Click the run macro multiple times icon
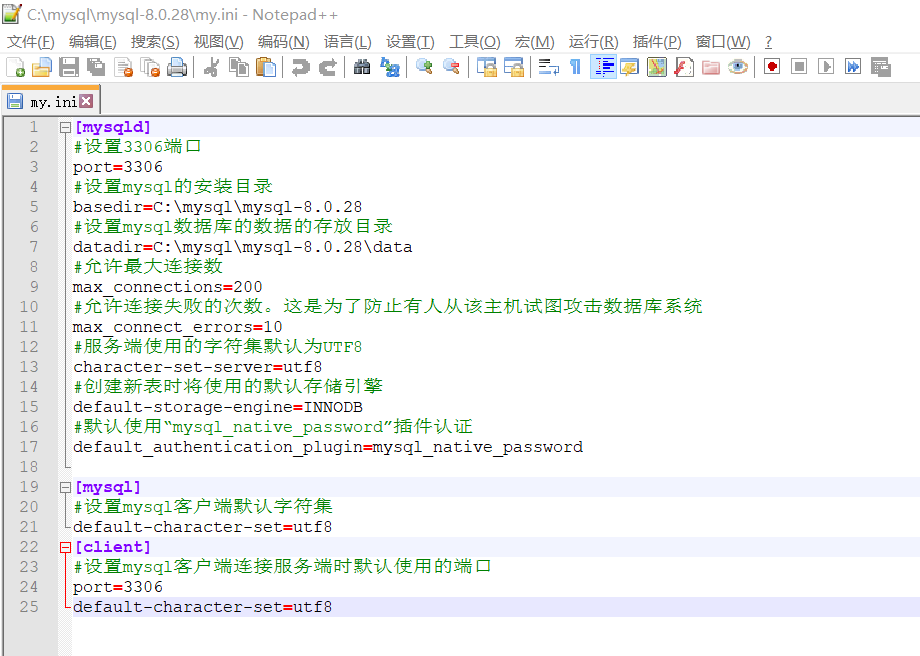The image size is (920, 656). [853, 67]
